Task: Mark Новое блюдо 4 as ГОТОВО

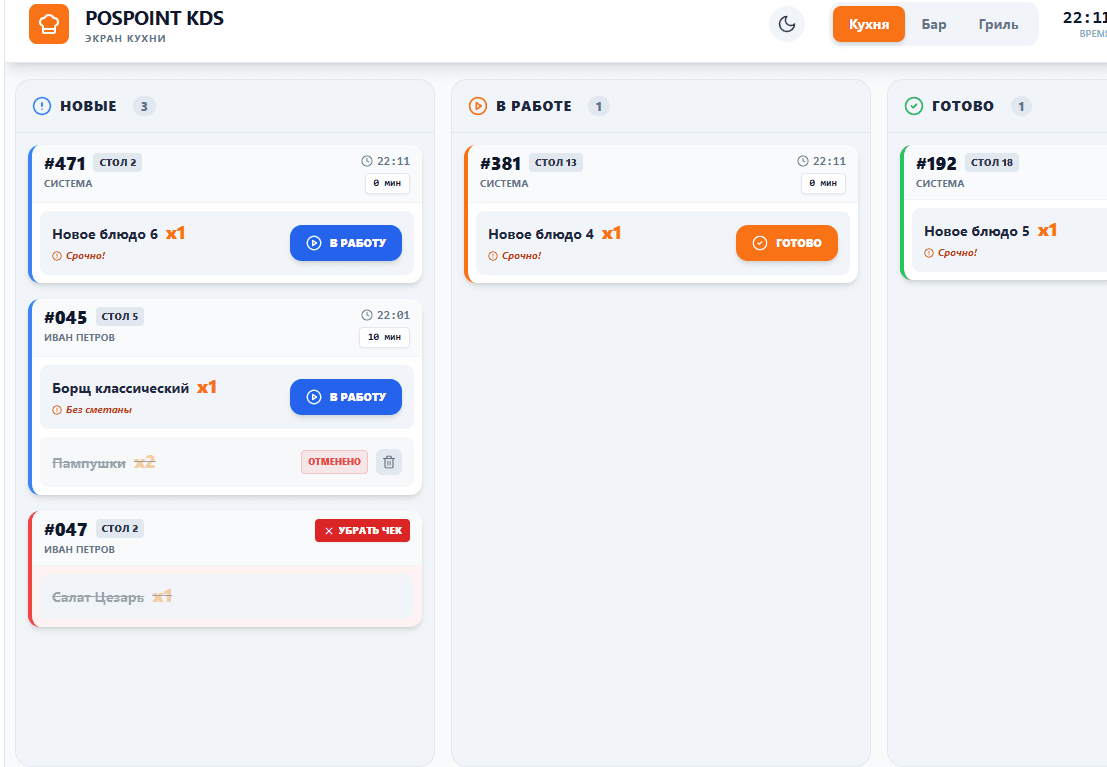Action: tap(786, 243)
